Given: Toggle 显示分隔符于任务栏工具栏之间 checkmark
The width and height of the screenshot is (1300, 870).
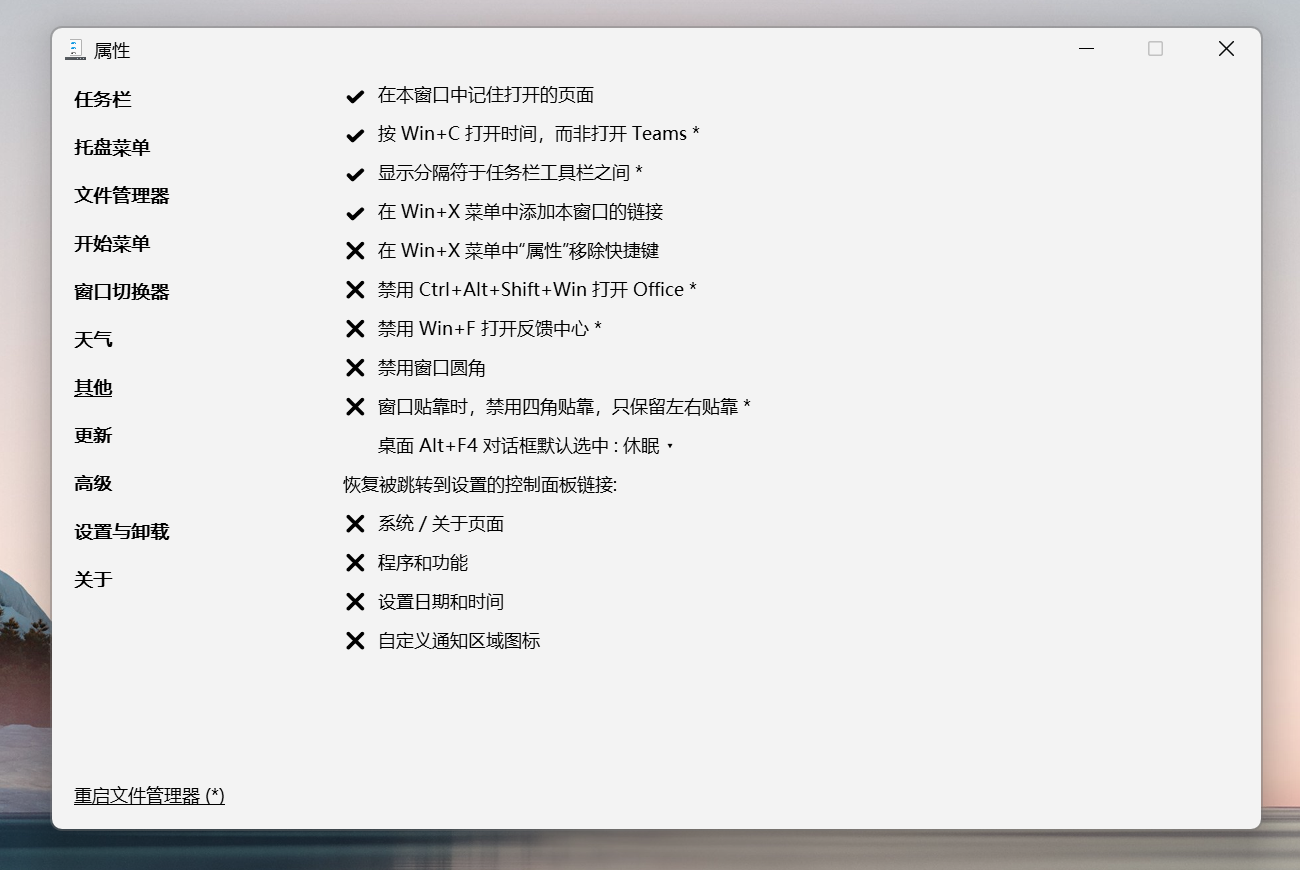Looking at the screenshot, I should (x=355, y=174).
